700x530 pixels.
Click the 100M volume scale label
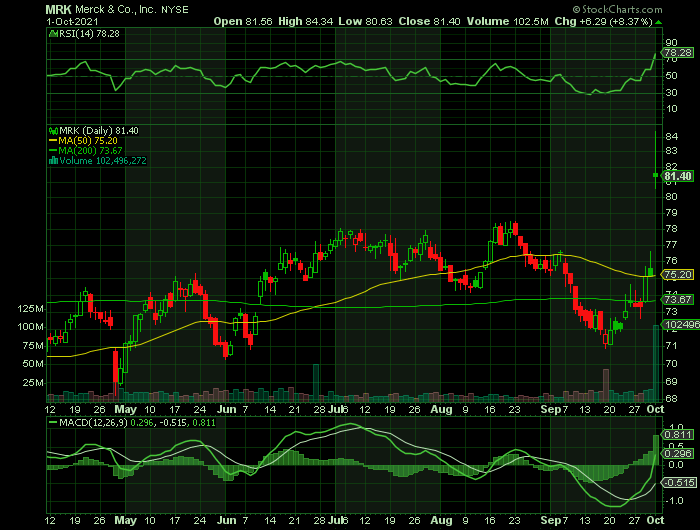click(x=30, y=327)
